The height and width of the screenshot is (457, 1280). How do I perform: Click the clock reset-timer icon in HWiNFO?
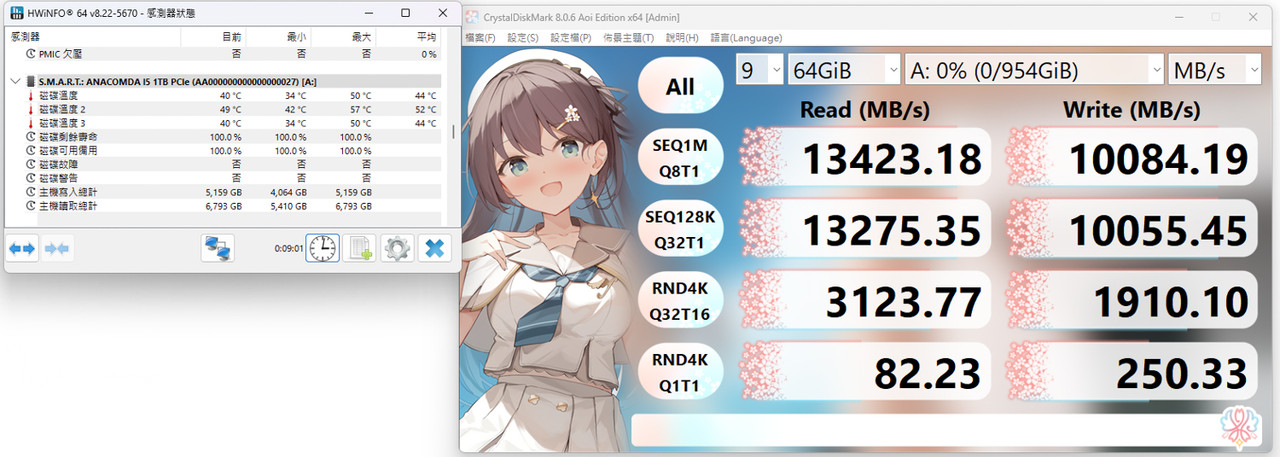click(x=323, y=247)
